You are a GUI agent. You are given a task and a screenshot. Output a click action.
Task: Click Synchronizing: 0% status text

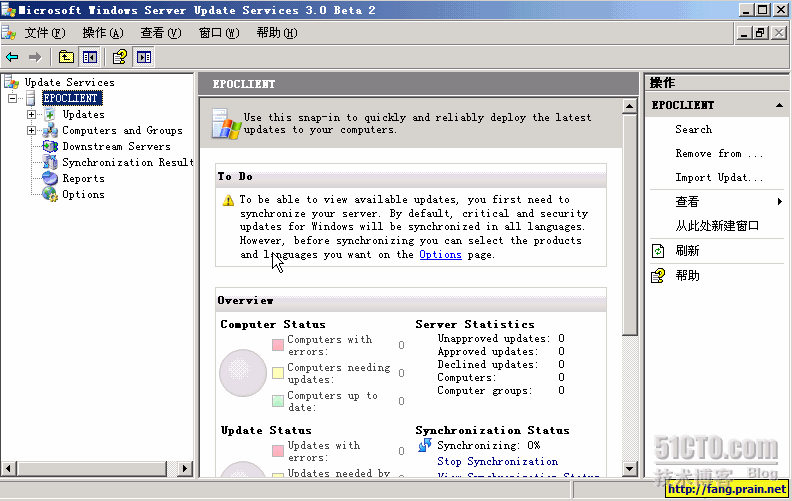pyautogui.click(x=488, y=445)
